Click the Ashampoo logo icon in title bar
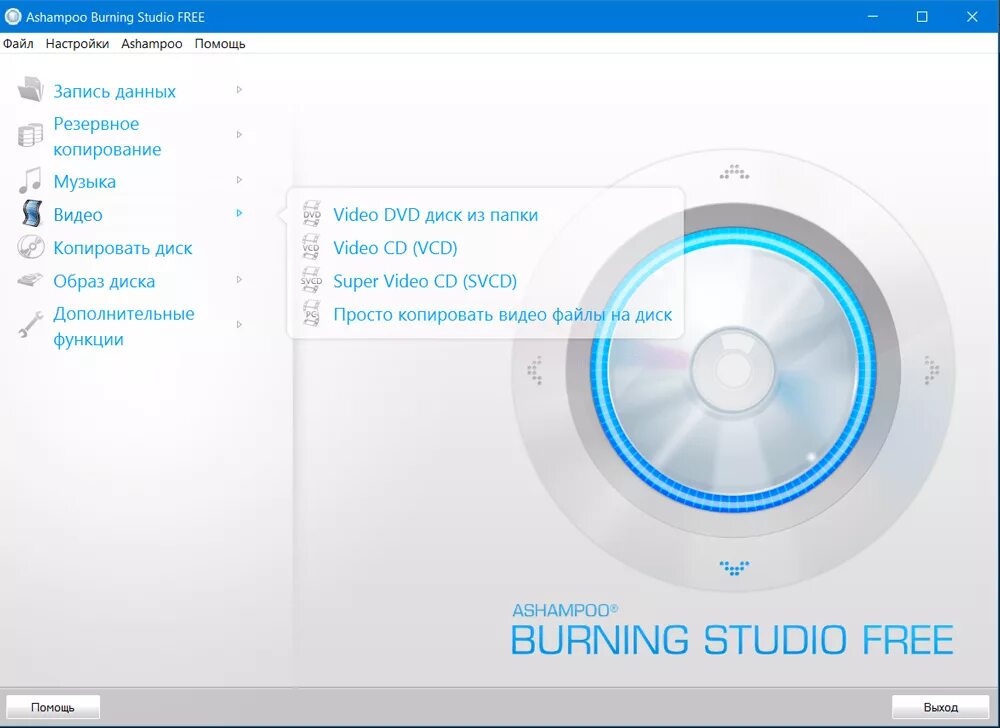Image resolution: width=1000 pixels, height=728 pixels. 12,17
